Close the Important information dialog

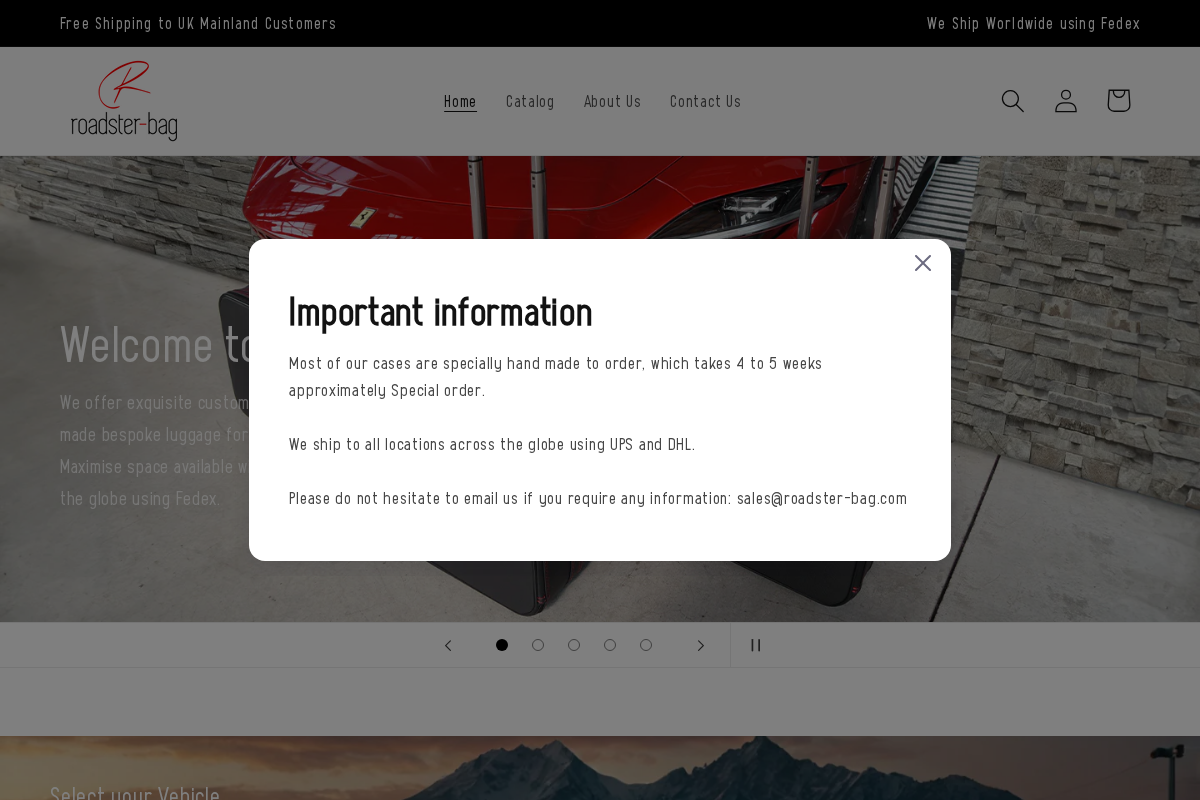click(x=922, y=263)
